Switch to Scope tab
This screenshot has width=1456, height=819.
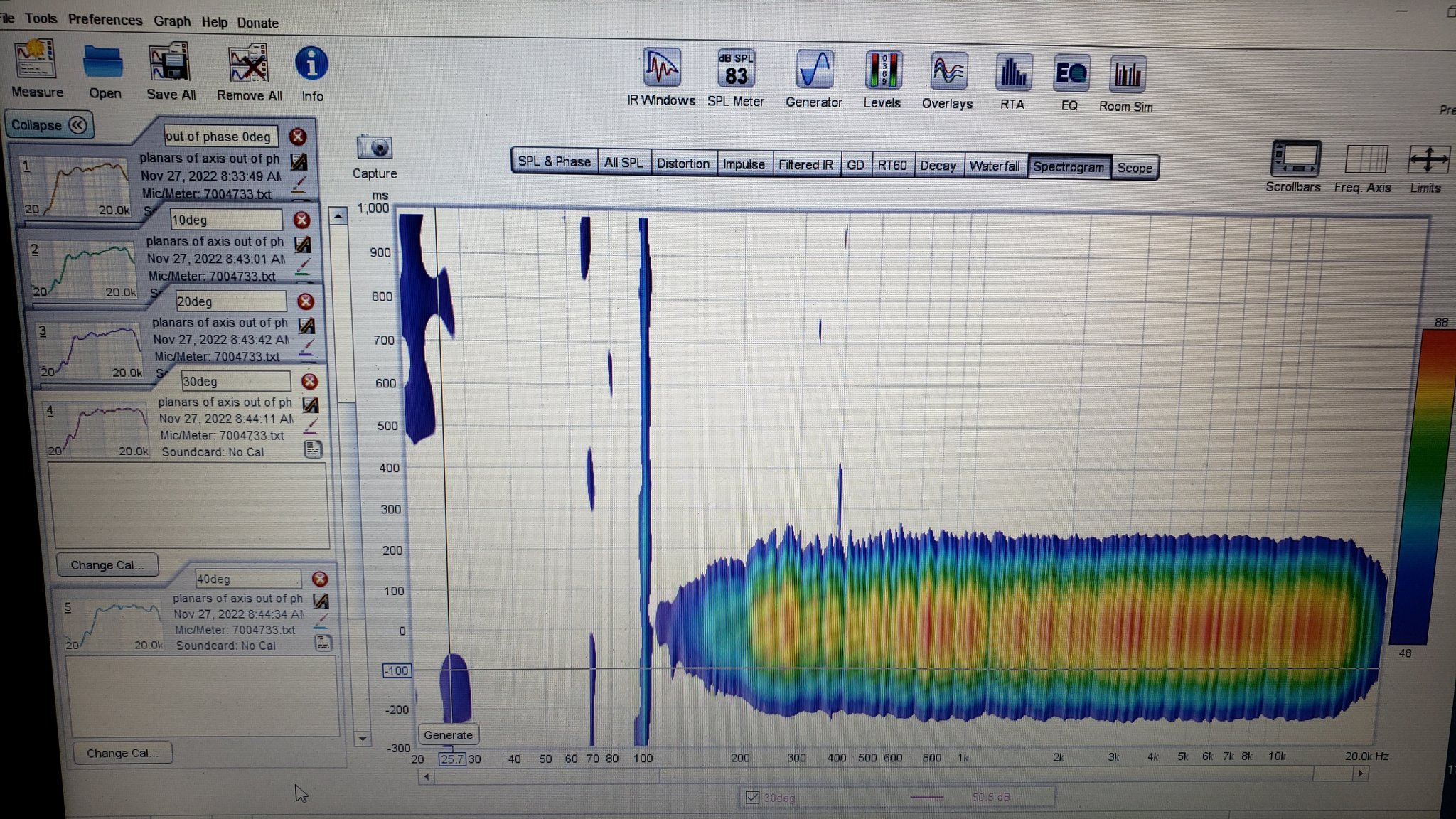pos(1135,168)
